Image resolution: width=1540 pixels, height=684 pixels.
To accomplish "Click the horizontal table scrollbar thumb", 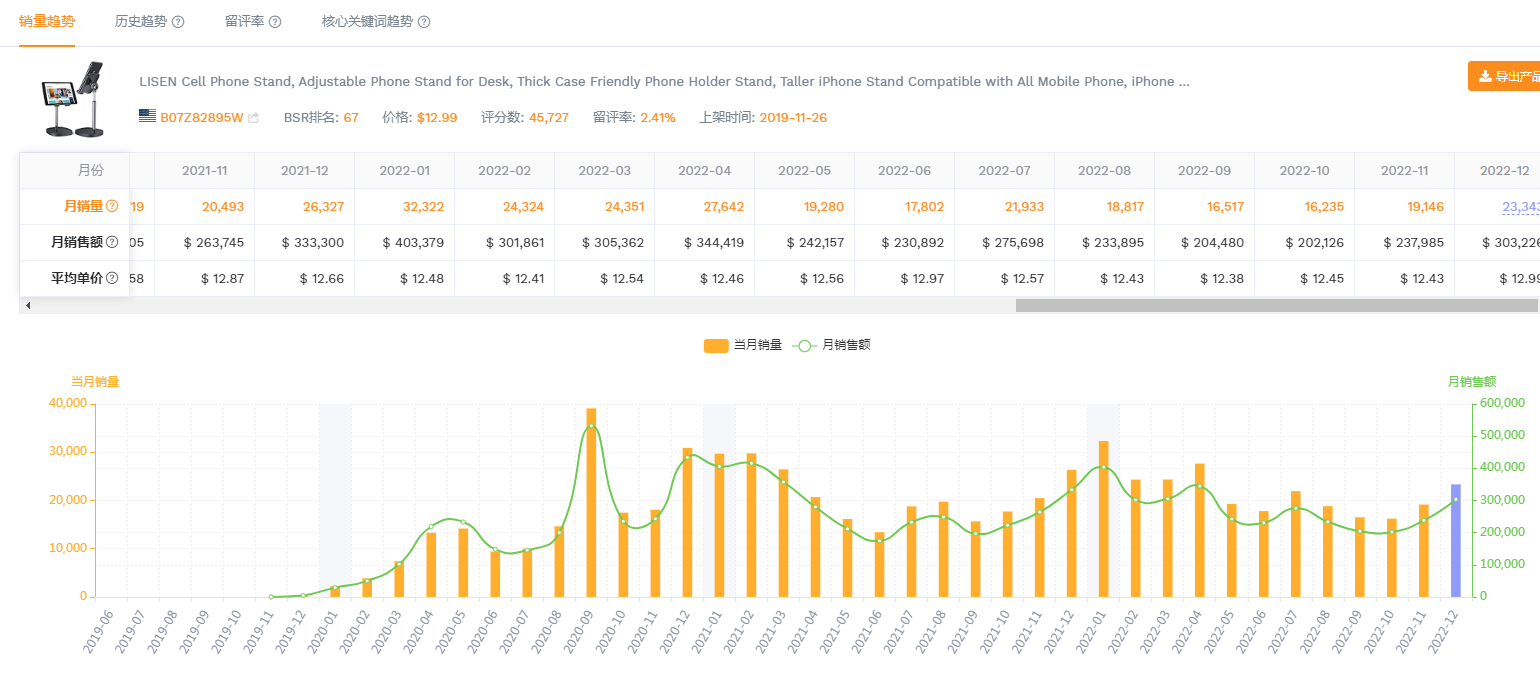I will (x=1276, y=305).
